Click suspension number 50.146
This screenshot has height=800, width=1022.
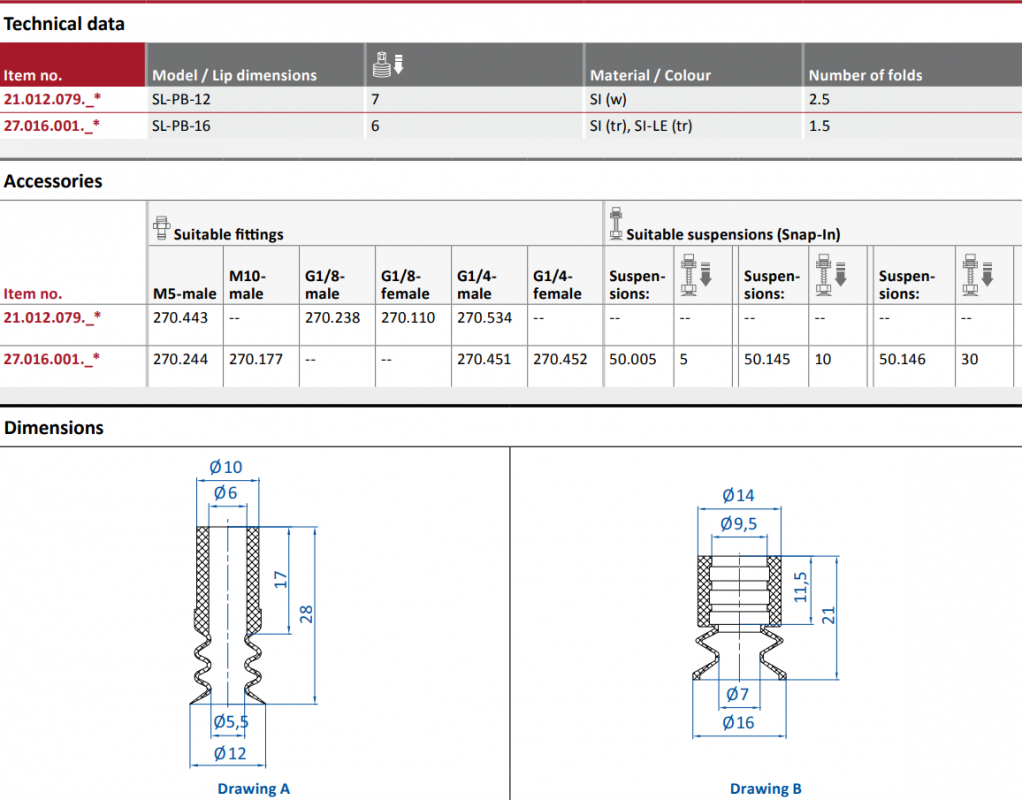tap(902, 359)
